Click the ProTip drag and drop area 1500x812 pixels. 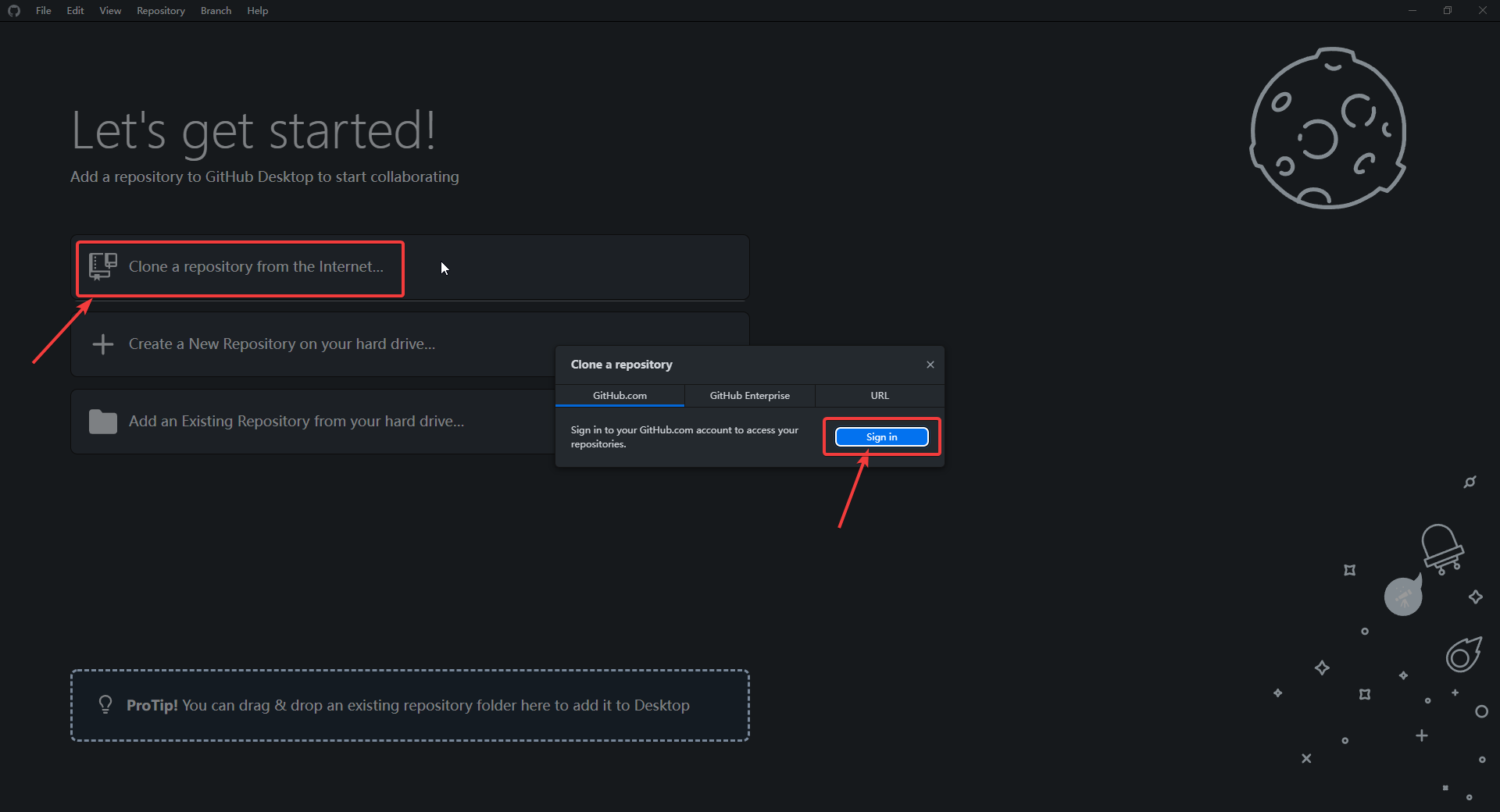(x=409, y=705)
